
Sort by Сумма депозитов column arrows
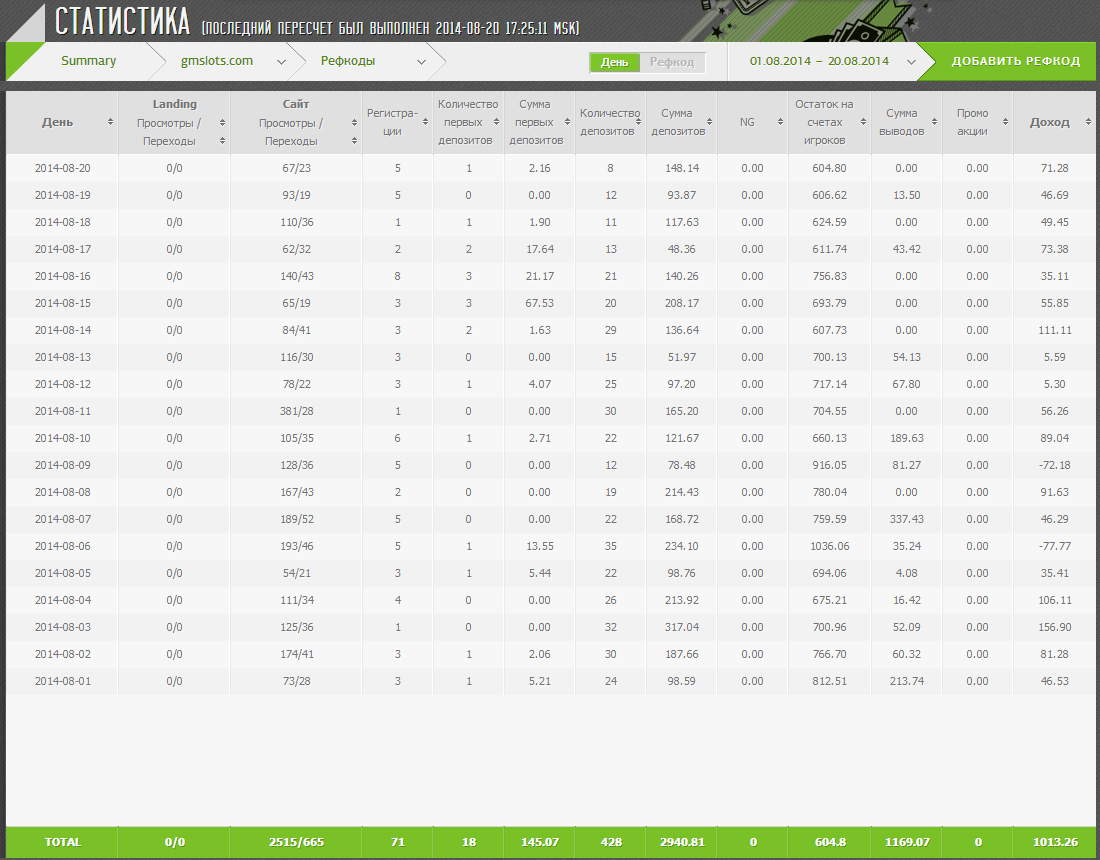pos(710,122)
